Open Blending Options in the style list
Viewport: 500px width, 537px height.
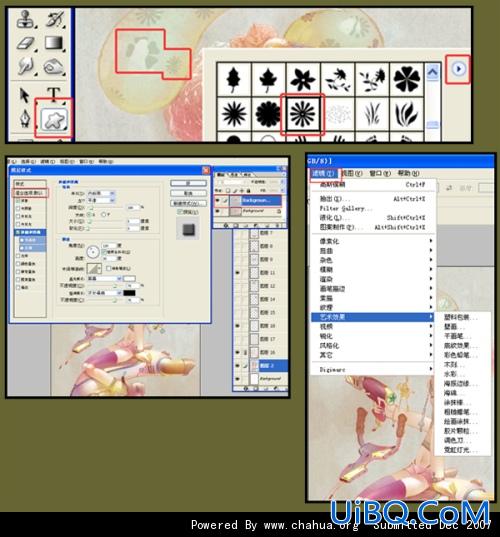coord(30,193)
